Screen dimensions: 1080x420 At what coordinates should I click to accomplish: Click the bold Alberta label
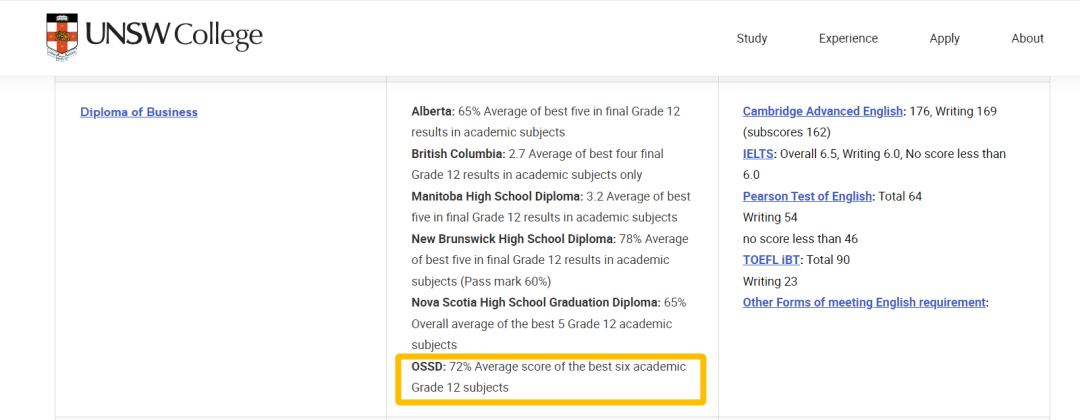(x=433, y=111)
